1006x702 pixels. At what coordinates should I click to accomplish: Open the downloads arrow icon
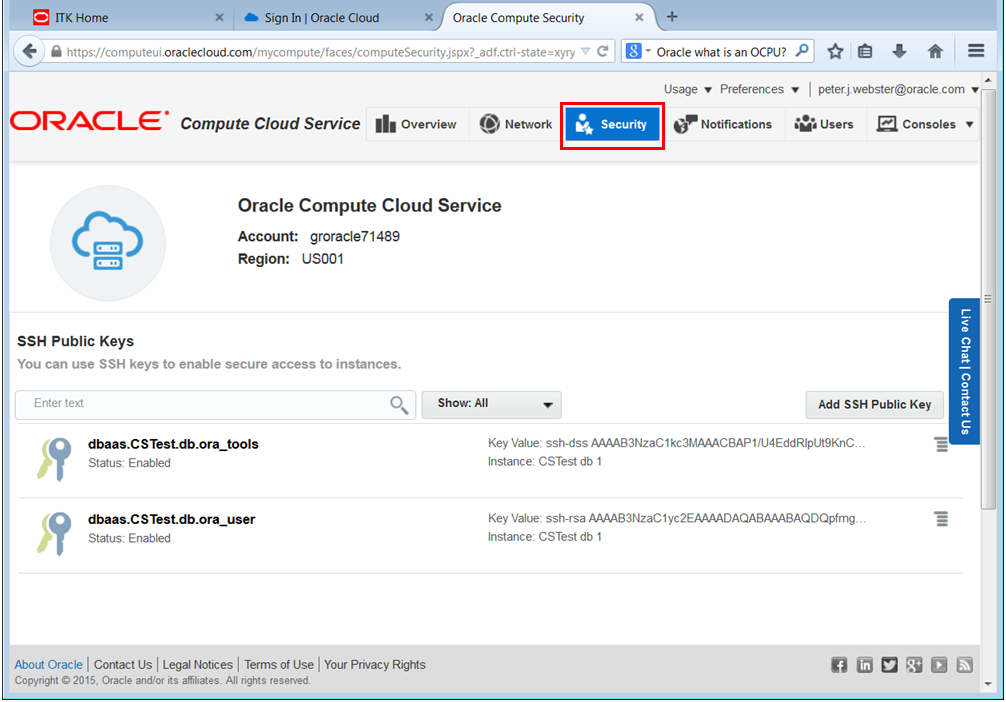899,51
